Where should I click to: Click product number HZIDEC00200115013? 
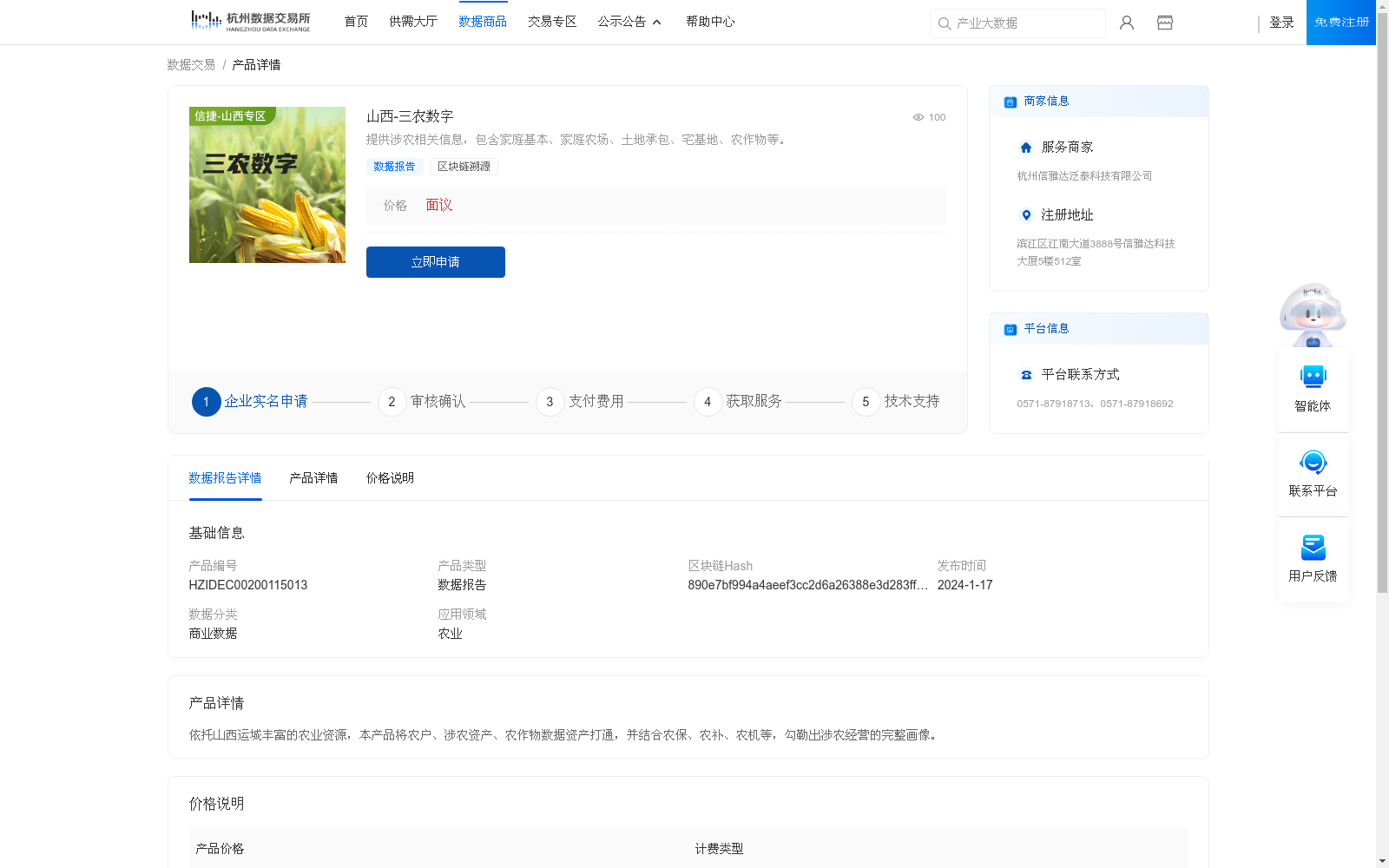point(248,585)
